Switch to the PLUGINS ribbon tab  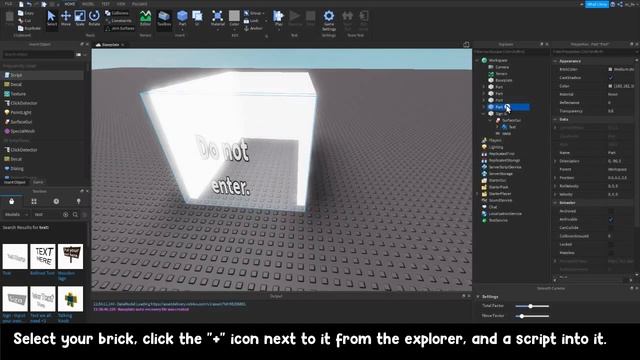tap(140, 4)
